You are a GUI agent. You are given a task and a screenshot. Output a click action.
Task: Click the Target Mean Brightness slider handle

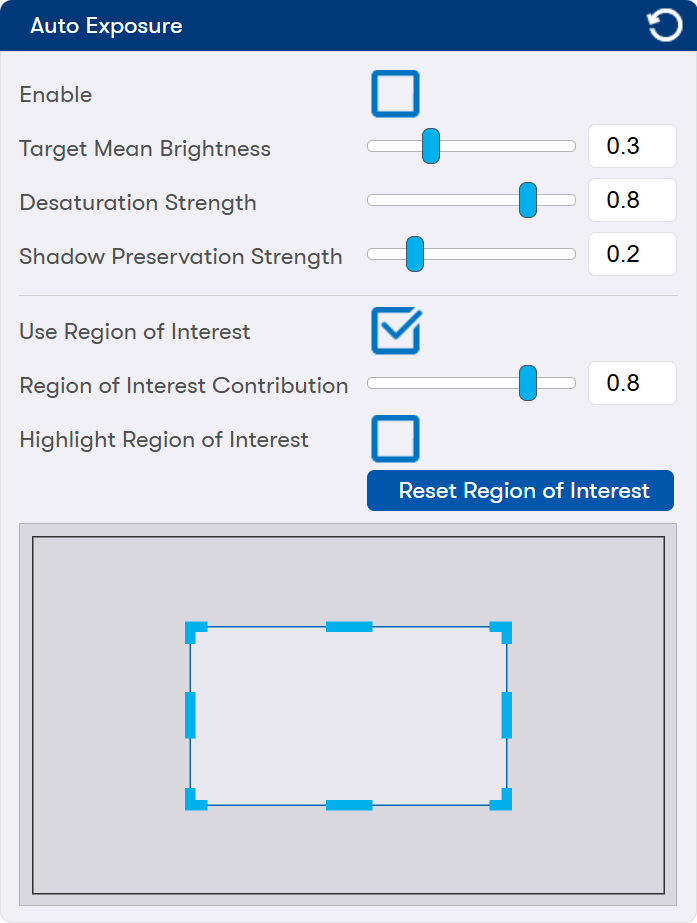(x=431, y=146)
